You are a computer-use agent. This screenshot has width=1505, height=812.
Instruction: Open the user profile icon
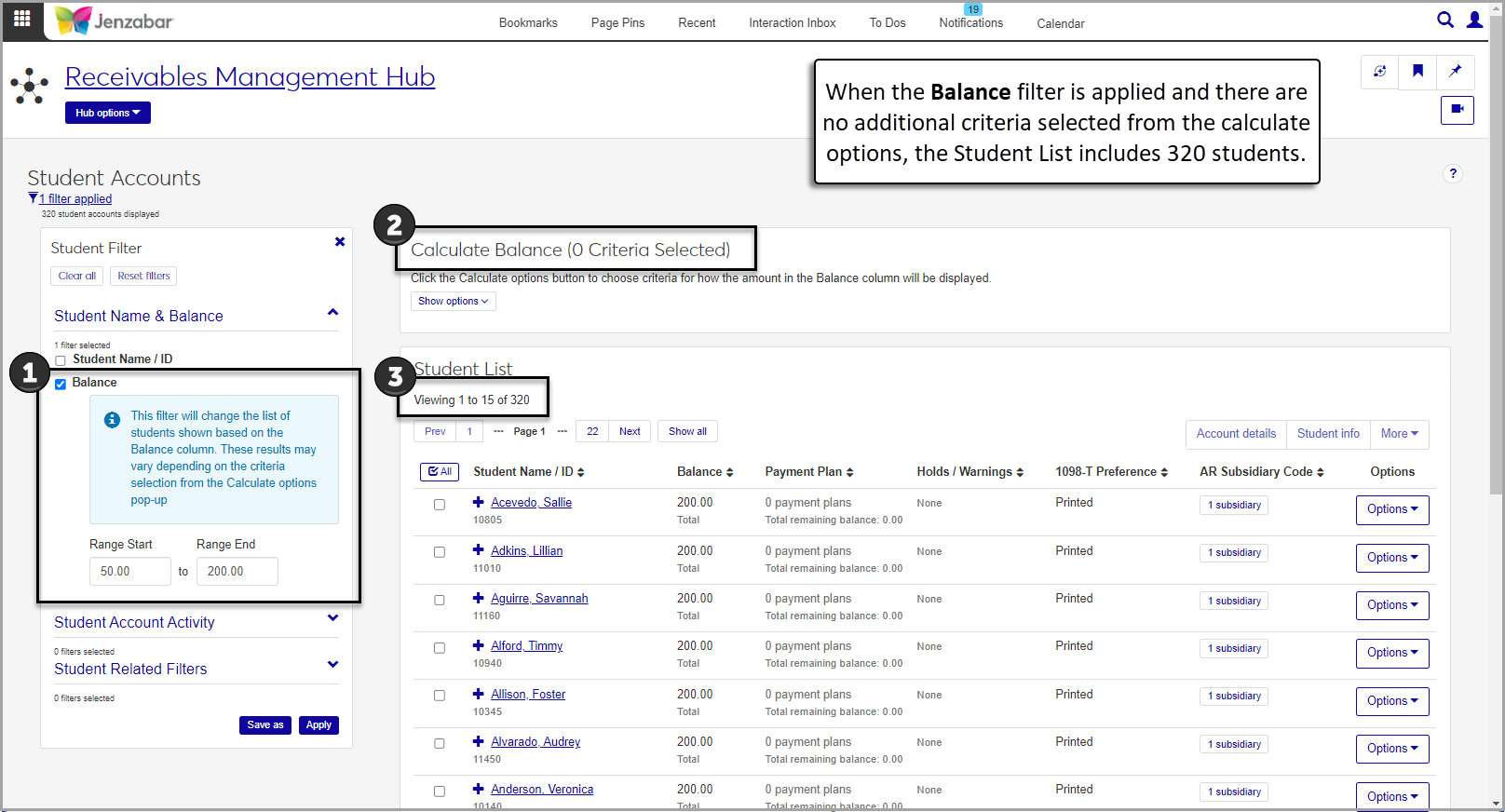pyautogui.click(x=1474, y=20)
